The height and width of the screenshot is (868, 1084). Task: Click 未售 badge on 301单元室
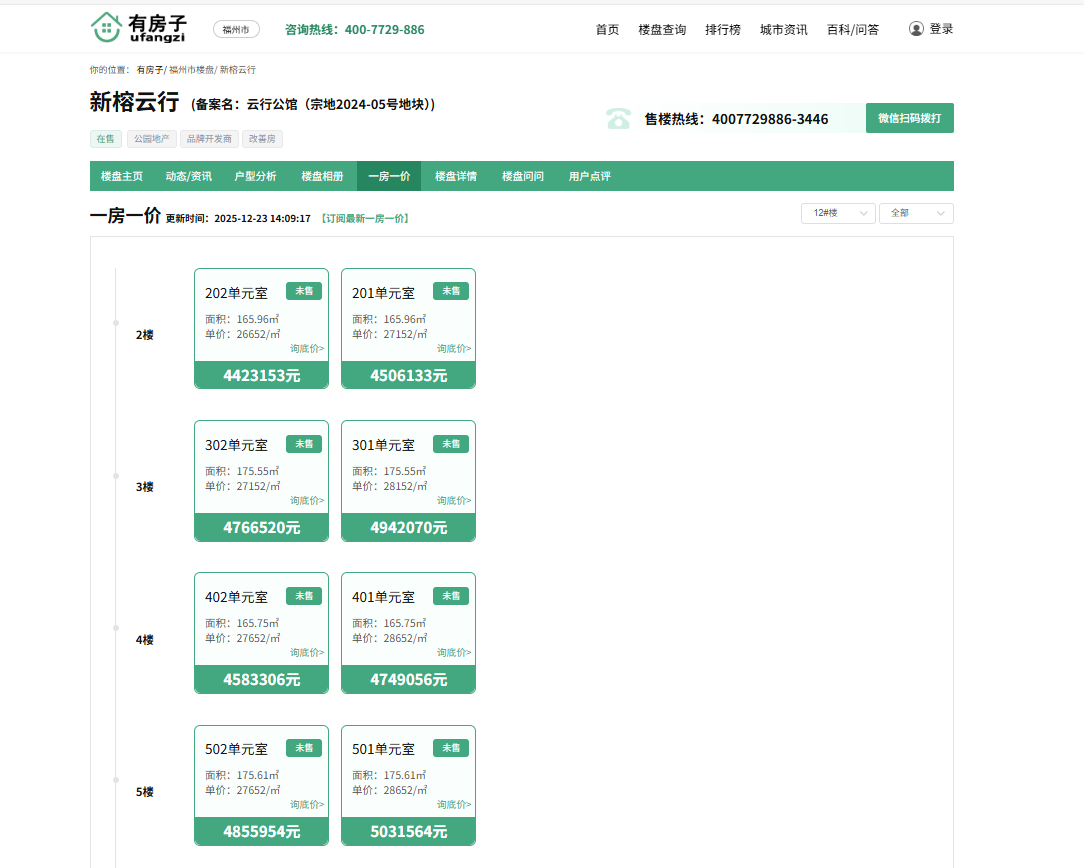click(x=451, y=443)
